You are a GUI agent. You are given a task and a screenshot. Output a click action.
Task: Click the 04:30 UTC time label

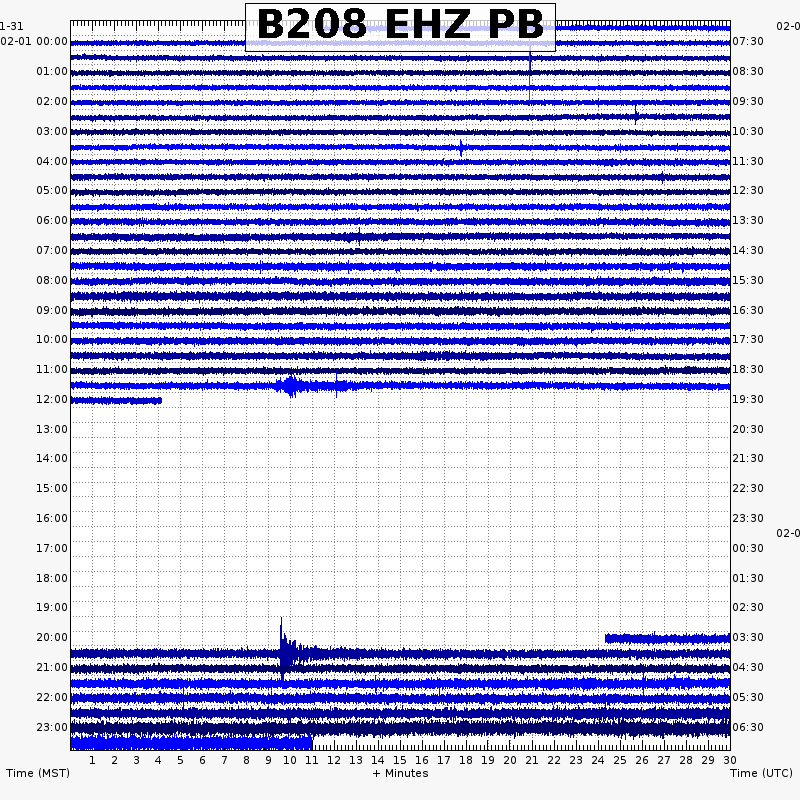coord(748,667)
